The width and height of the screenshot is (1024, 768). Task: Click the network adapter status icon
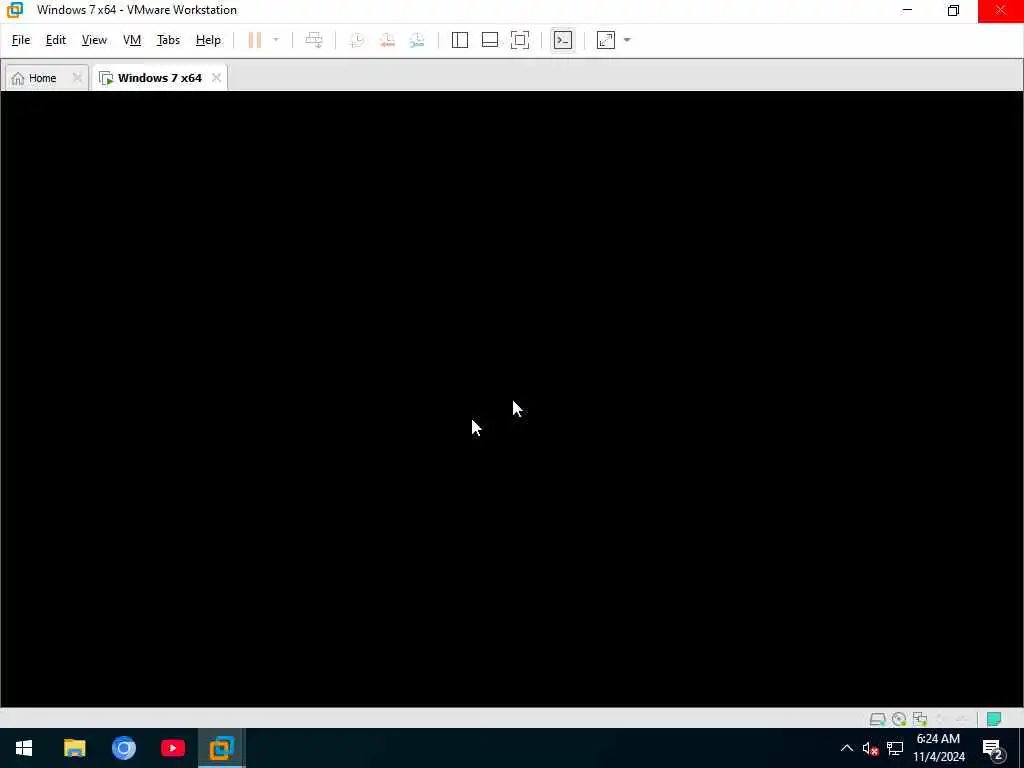920,719
